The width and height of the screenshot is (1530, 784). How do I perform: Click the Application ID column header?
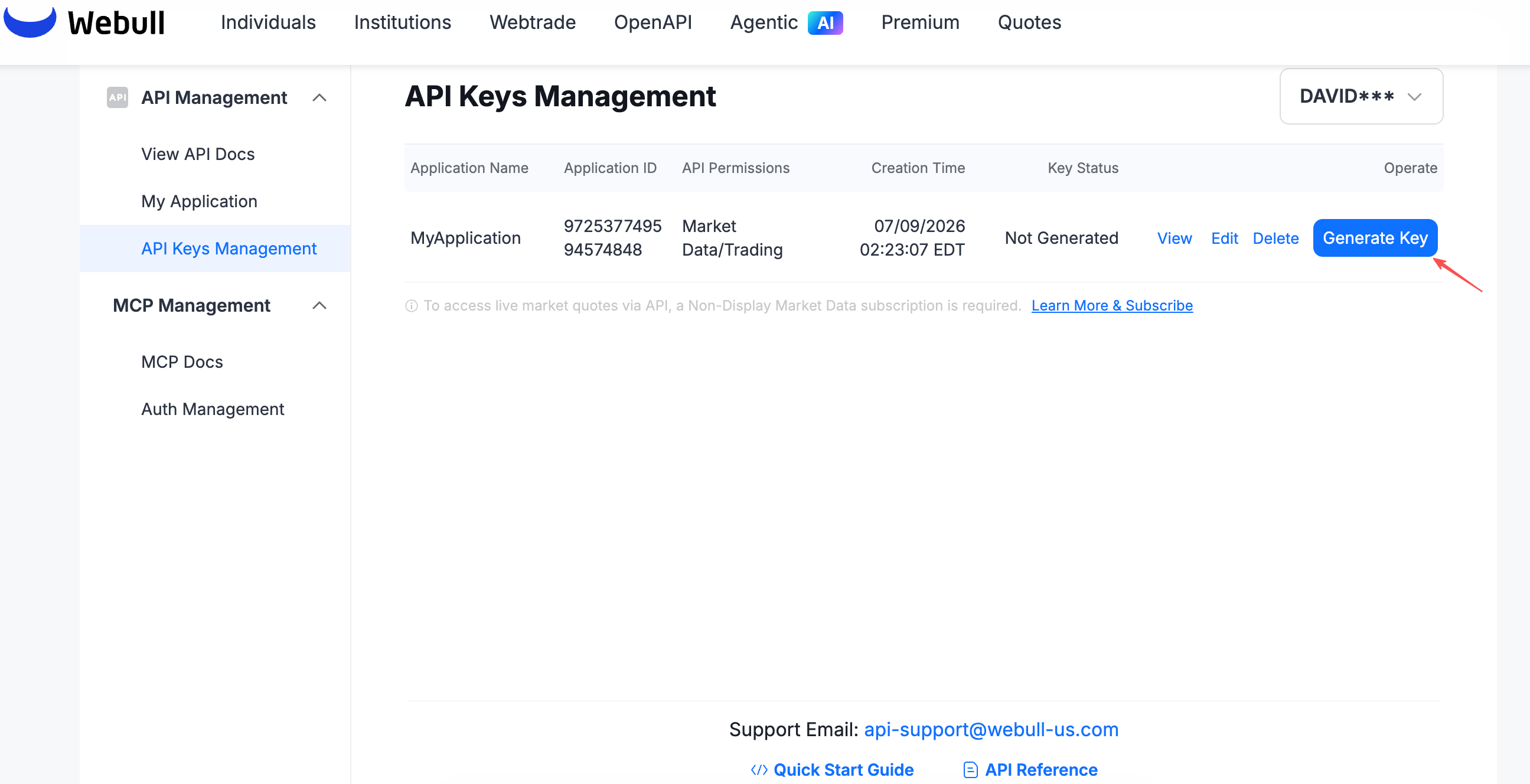tap(610, 168)
